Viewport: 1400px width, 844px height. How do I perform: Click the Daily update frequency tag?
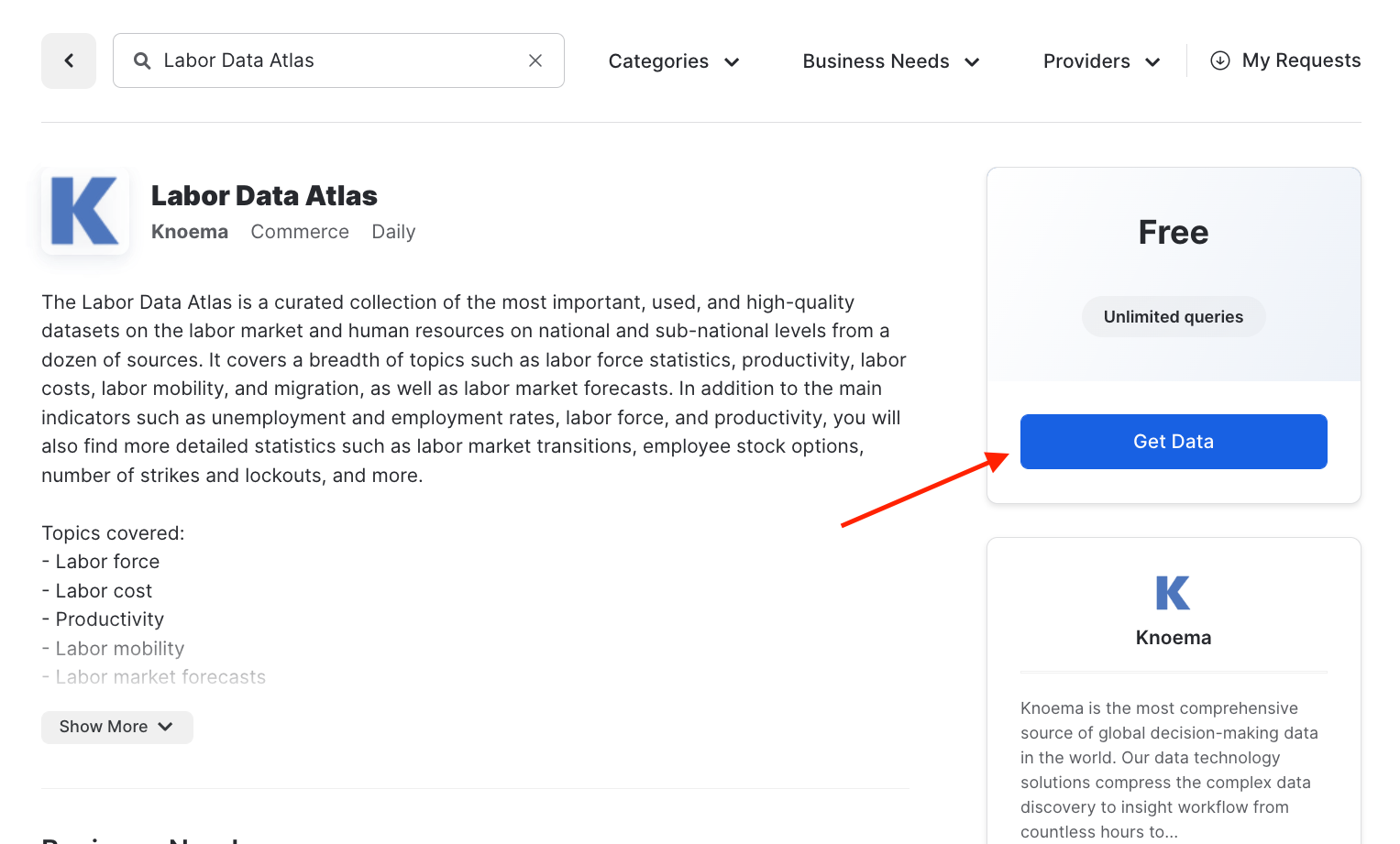click(393, 232)
